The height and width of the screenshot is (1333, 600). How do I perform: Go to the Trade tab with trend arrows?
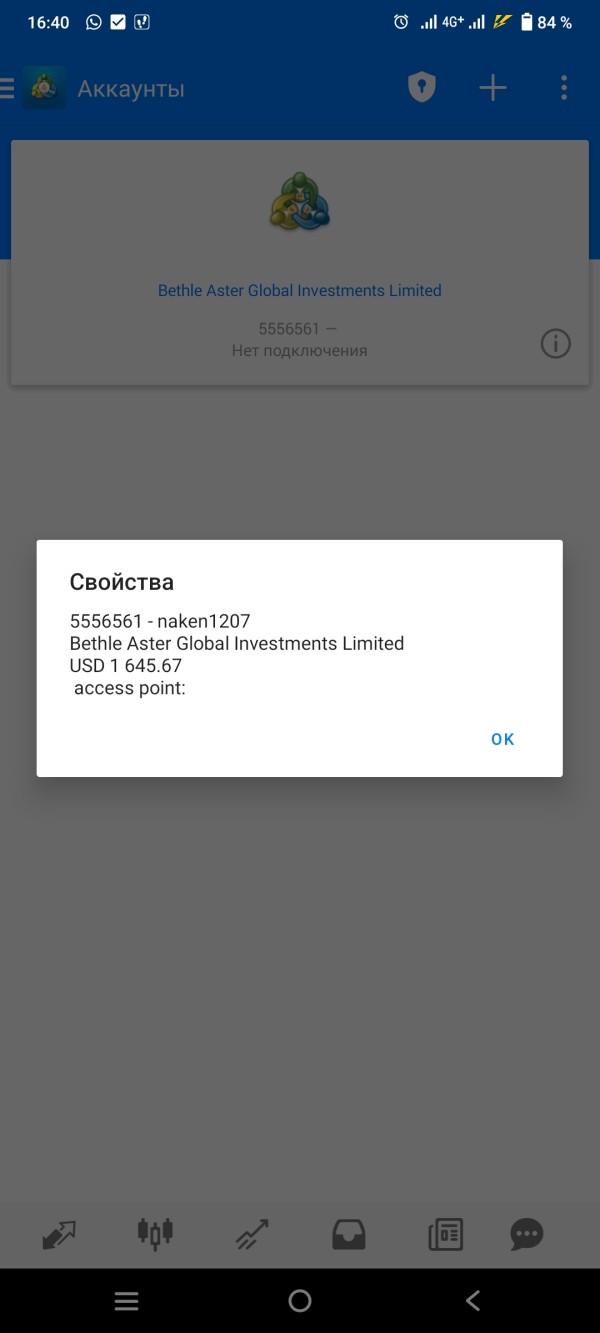(251, 1234)
